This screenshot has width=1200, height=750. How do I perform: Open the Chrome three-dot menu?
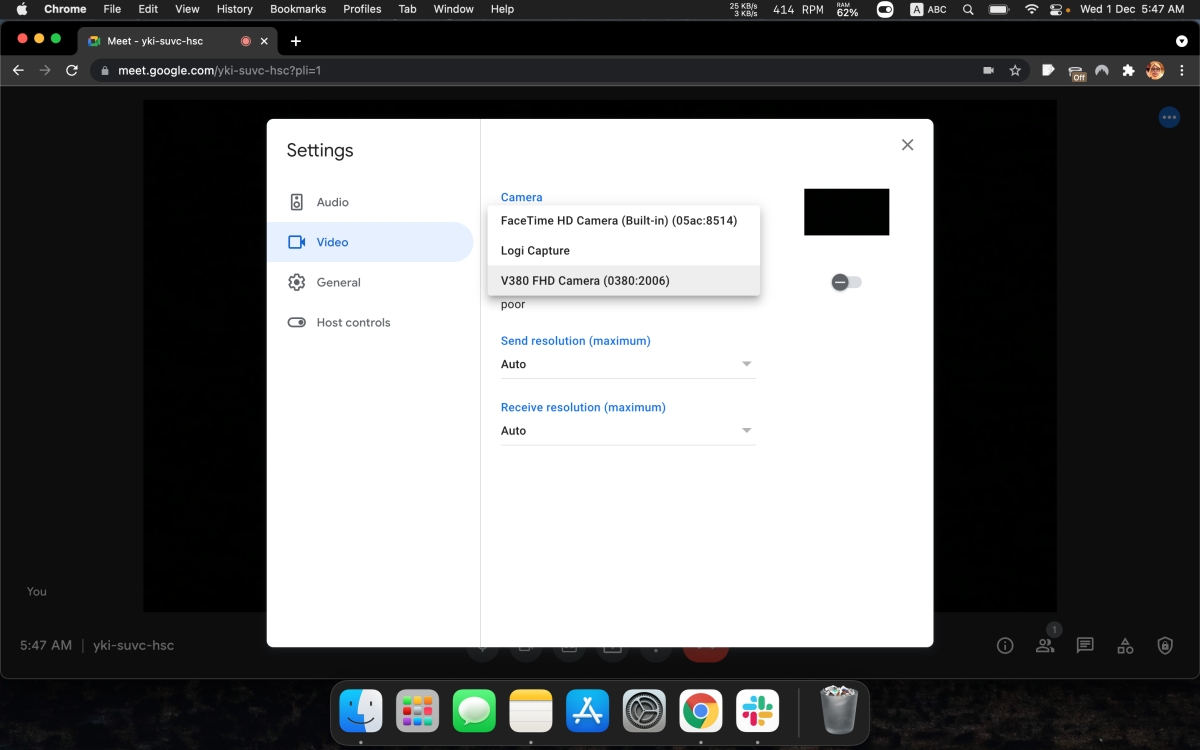pyautogui.click(x=1182, y=70)
